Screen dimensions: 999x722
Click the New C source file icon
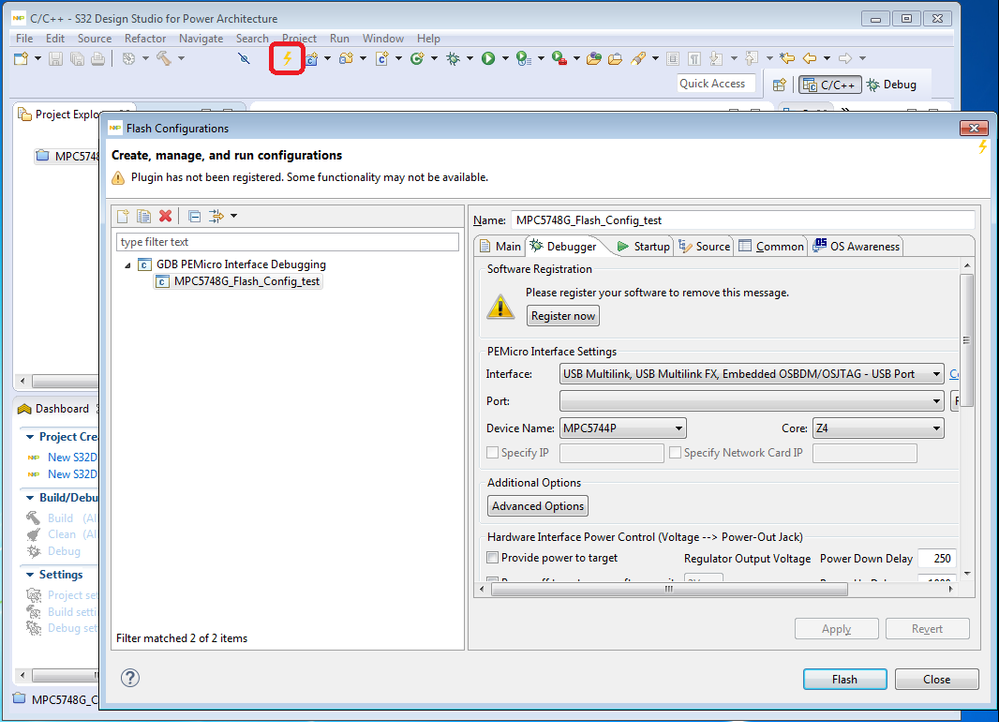pyautogui.click(x=382, y=59)
